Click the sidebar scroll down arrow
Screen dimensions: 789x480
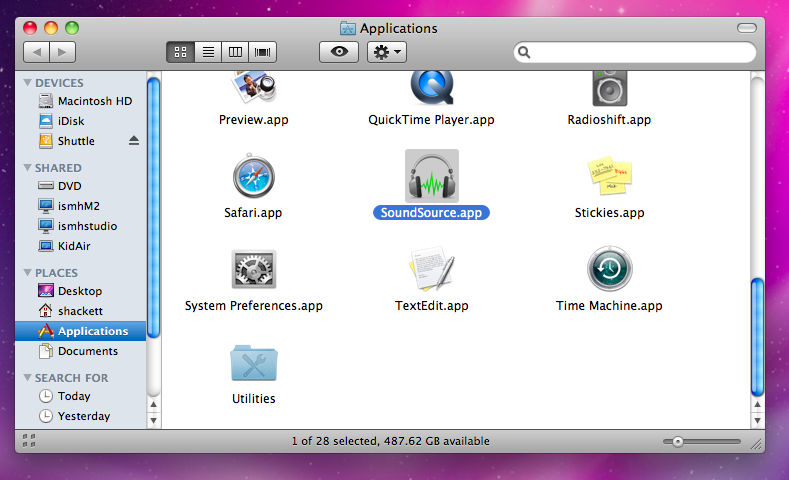click(x=153, y=421)
